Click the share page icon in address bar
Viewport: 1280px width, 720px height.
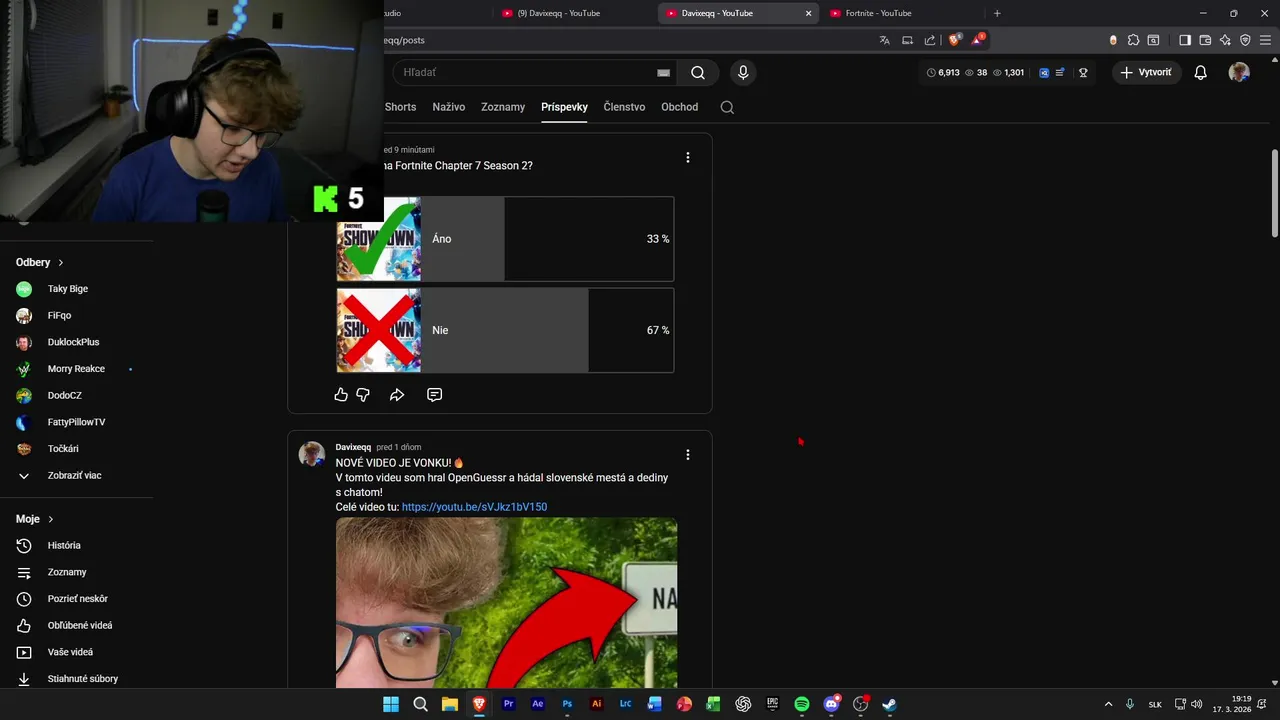930,40
